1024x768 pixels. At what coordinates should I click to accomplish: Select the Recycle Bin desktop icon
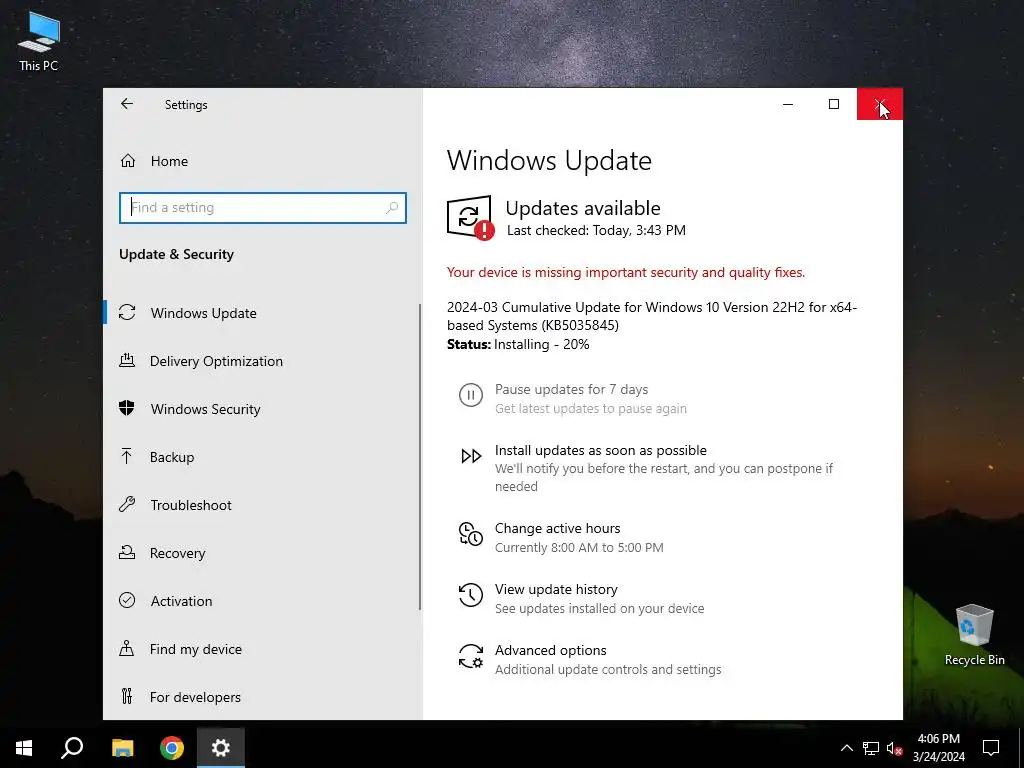(x=974, y=635)
